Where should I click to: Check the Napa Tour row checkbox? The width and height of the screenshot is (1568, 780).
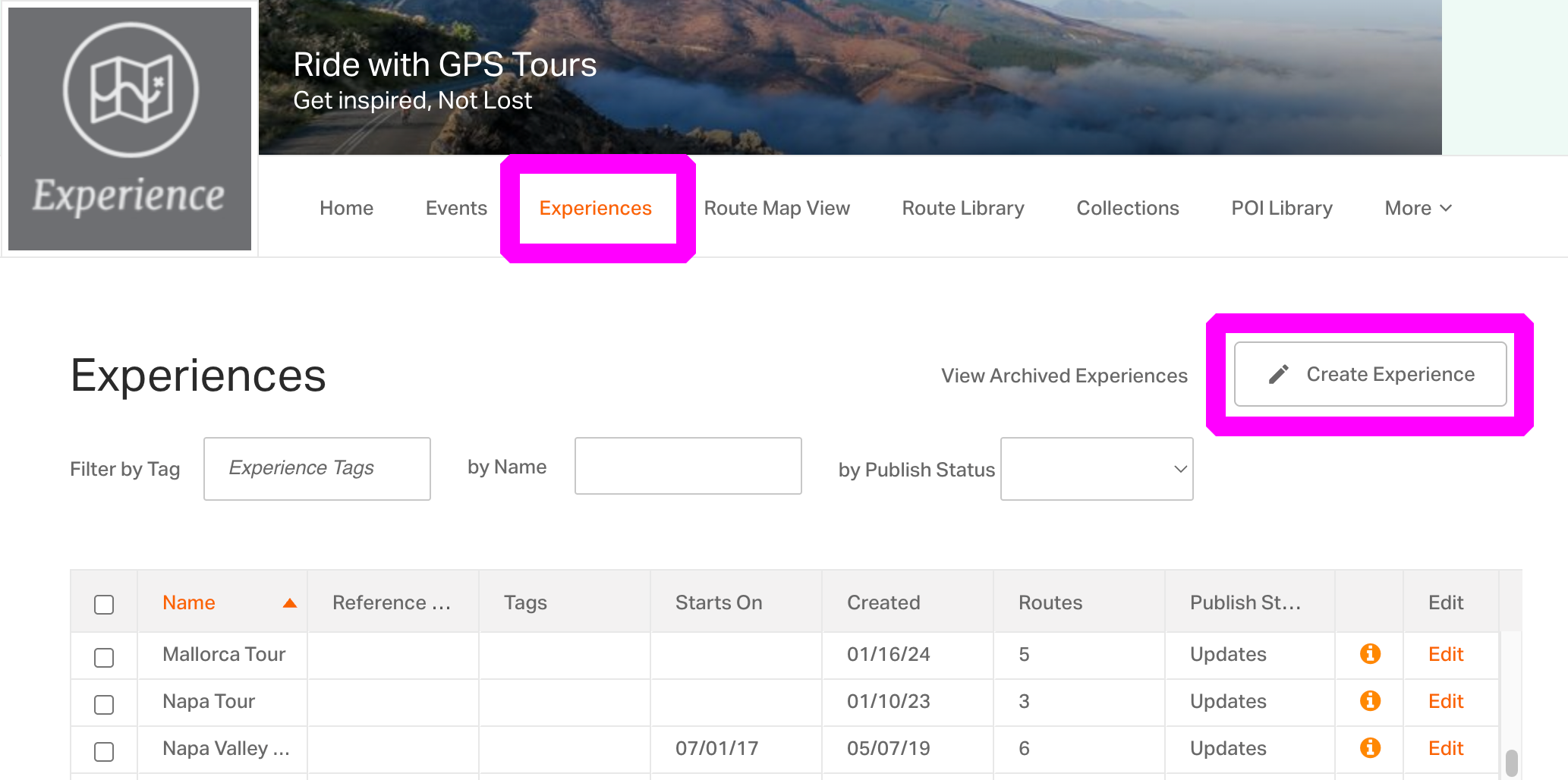coord(104,704)
